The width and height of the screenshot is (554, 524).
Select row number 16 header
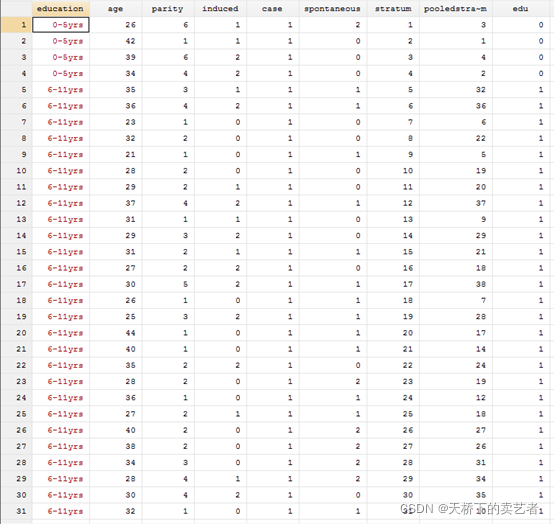point(17,268)
